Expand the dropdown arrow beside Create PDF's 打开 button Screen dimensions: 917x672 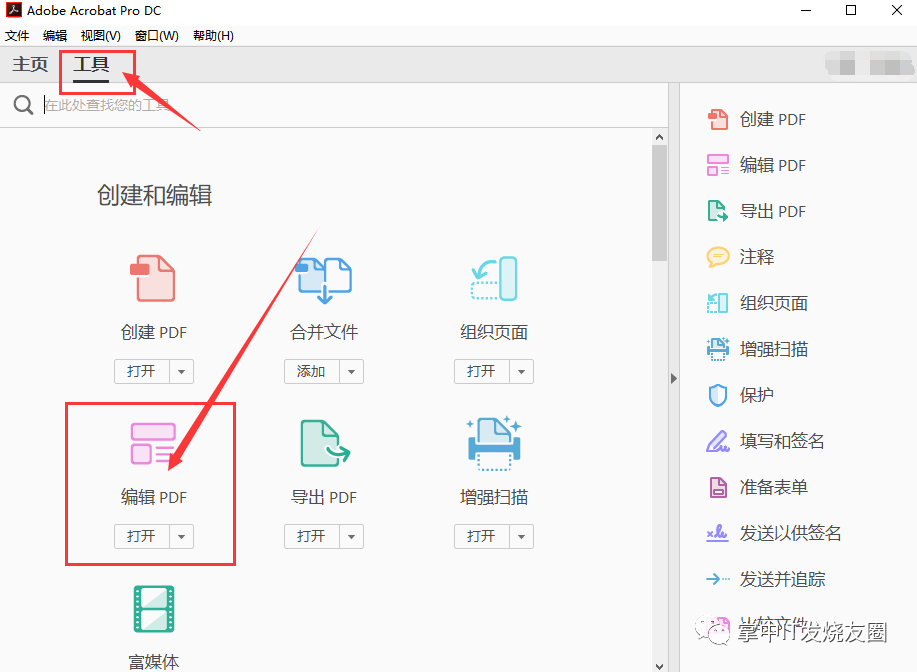(x=181, y=371)
